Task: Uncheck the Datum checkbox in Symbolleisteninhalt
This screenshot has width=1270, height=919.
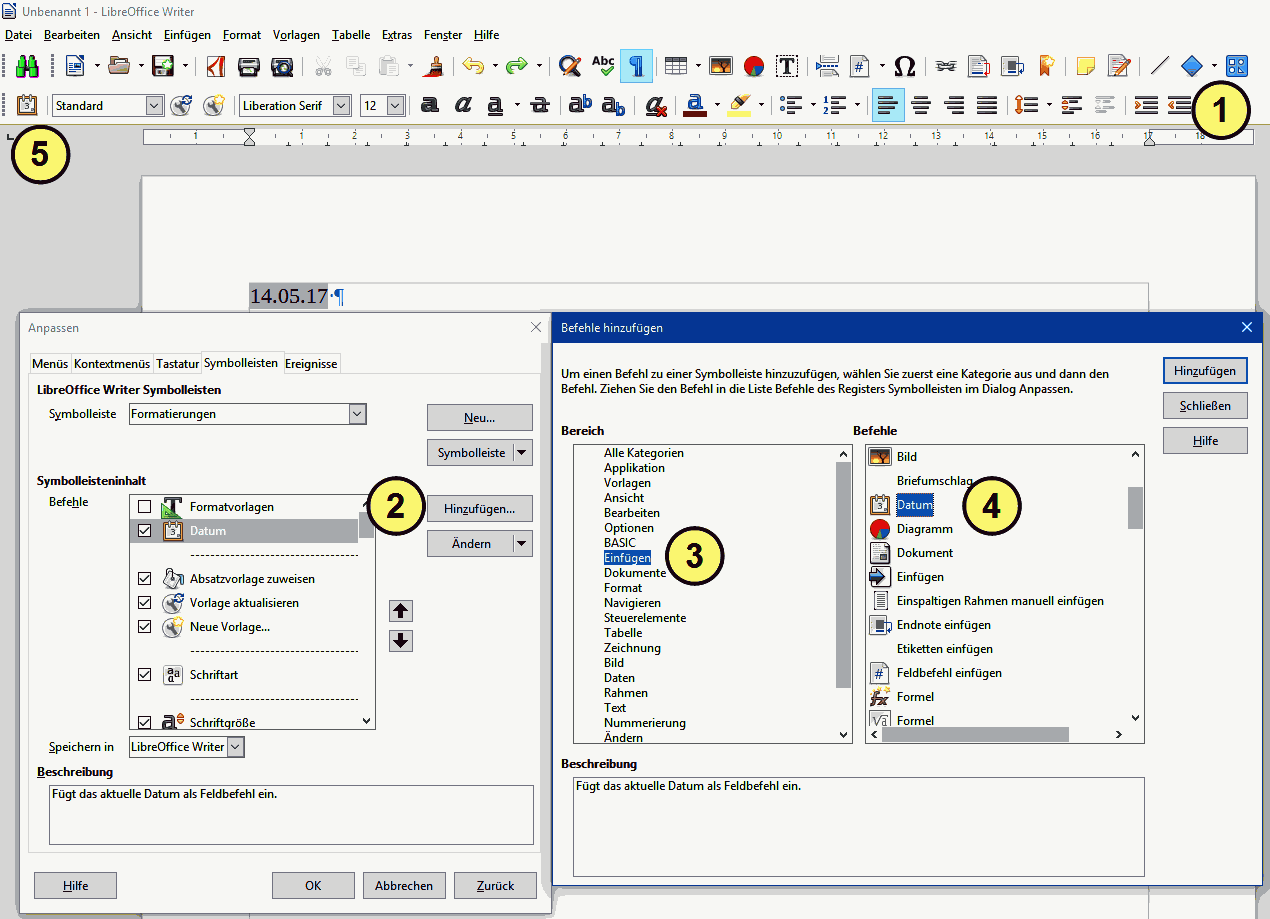Action: coord(145,531)
